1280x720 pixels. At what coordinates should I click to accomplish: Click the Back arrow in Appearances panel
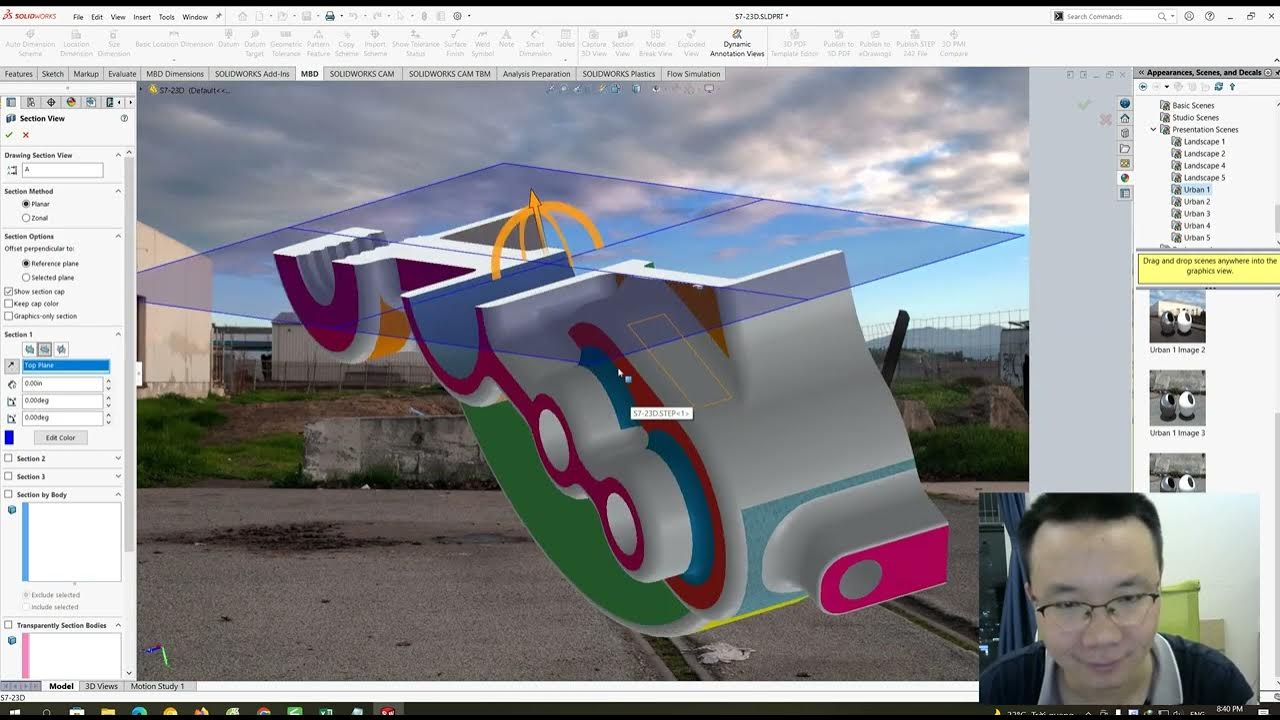coord(1143,87)
